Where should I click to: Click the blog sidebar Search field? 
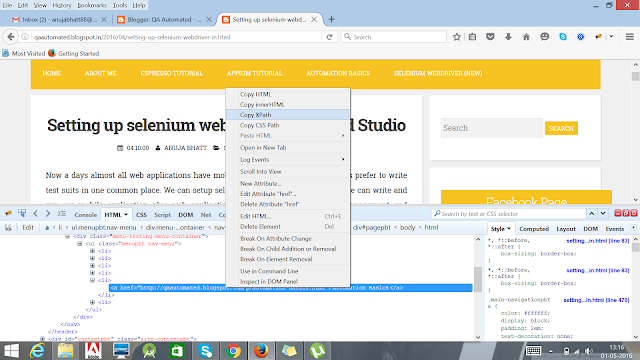(492, 128)
